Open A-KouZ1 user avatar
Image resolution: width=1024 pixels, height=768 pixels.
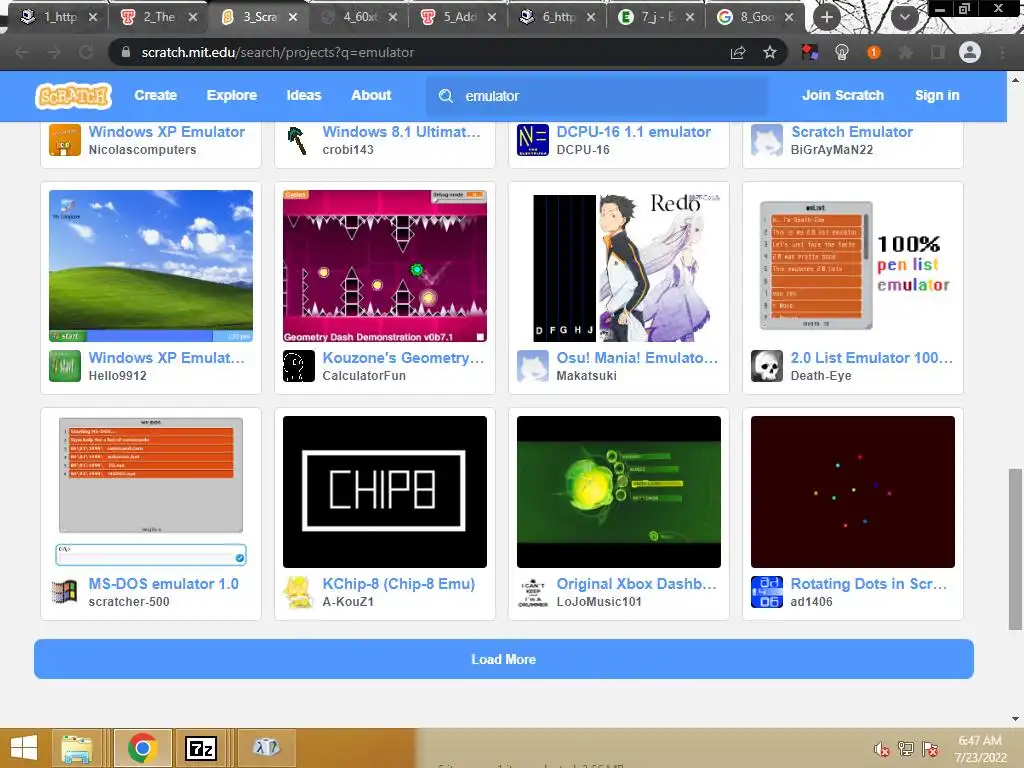coord(298,592)
